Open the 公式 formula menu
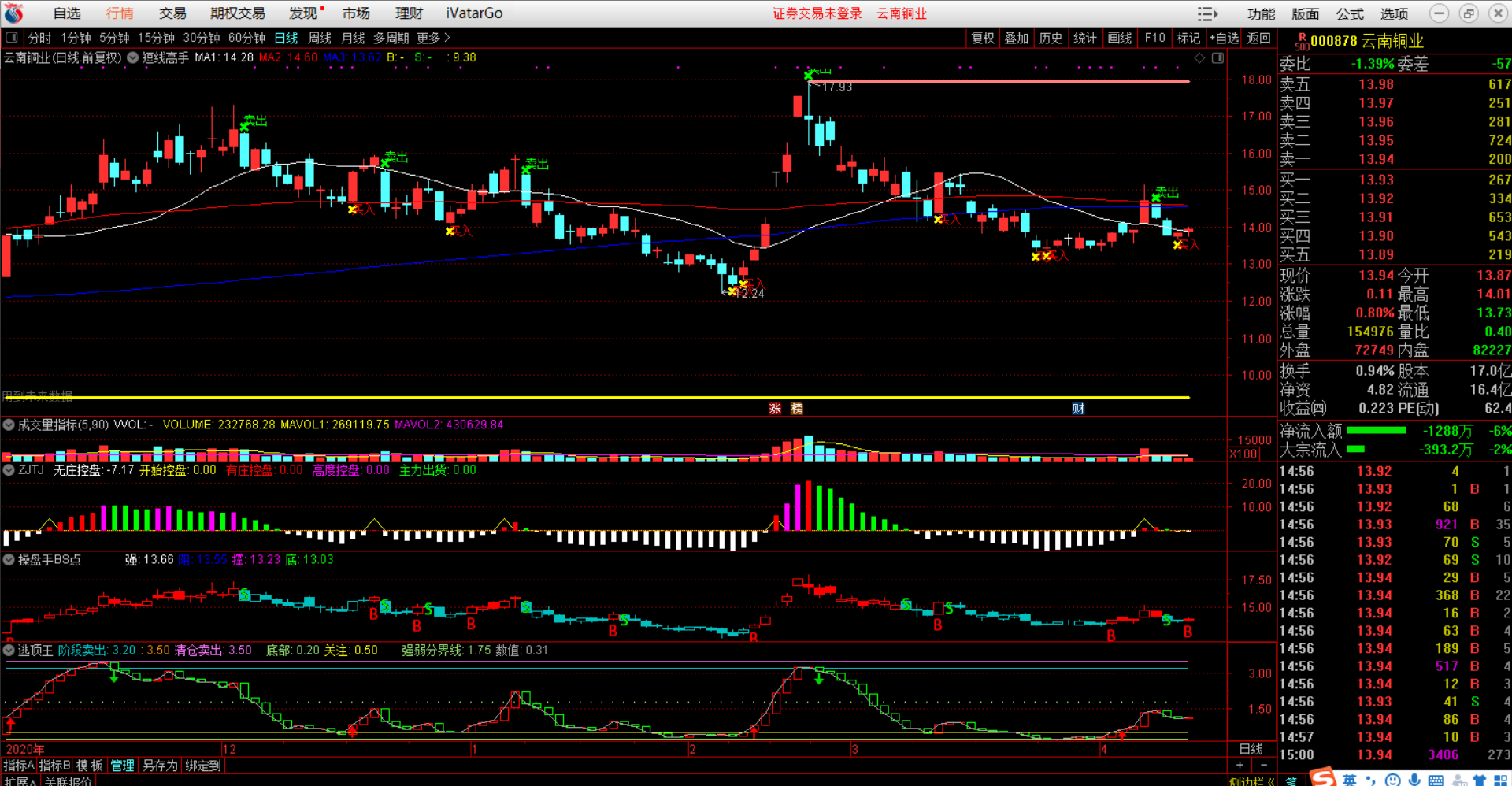Screen dimensions: 1512x786 [x=1350, y=14]
